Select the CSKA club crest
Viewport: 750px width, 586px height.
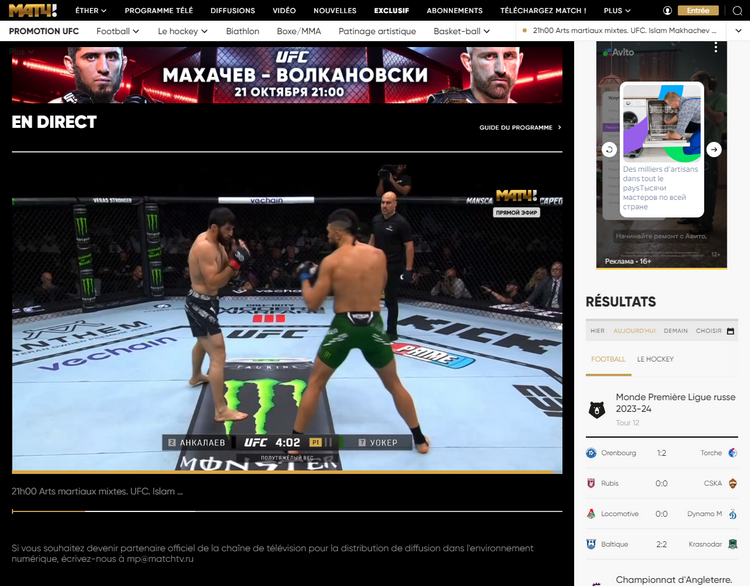(x=732, y=483)
